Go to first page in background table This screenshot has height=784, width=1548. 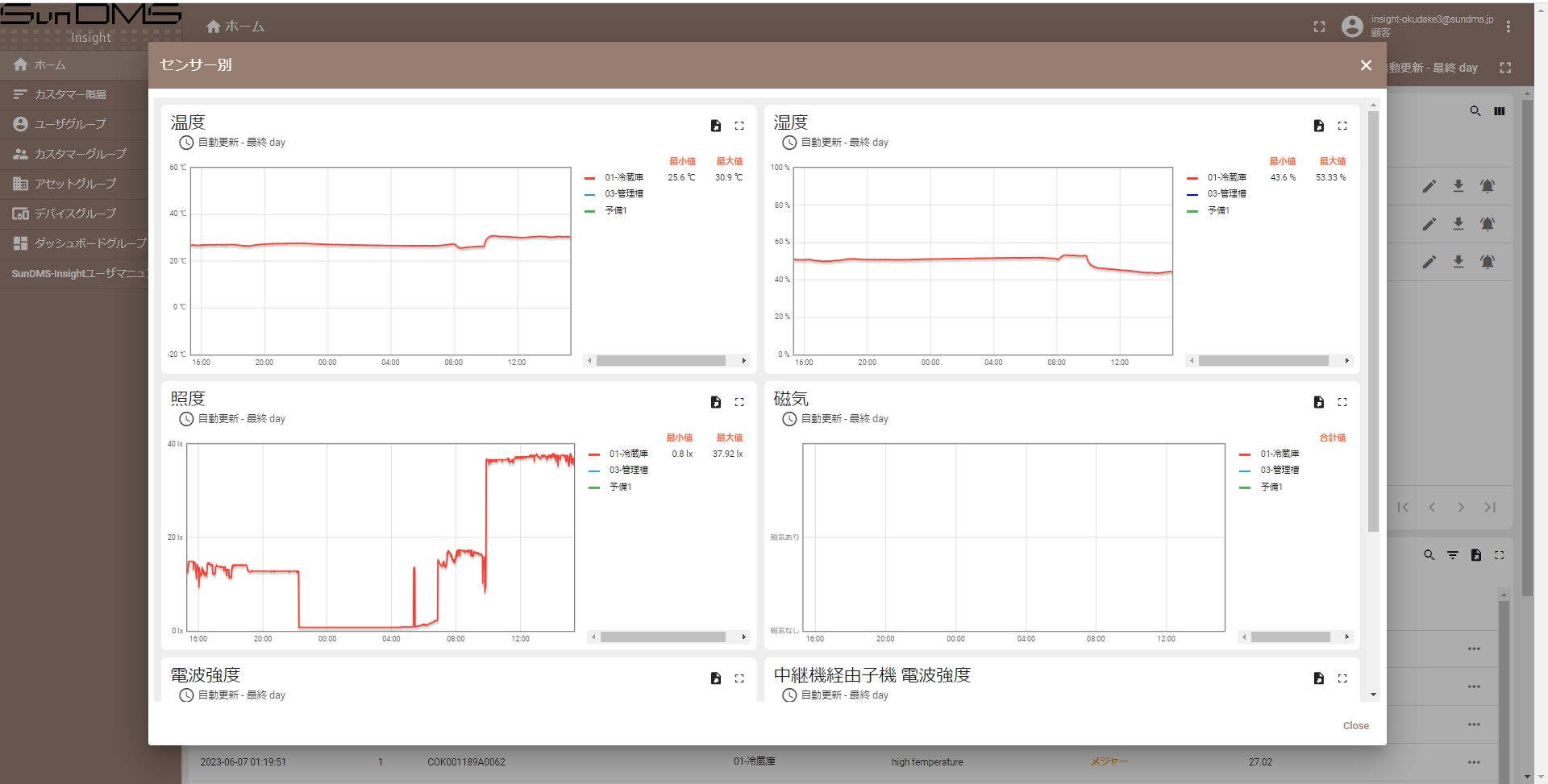point(1403,508)
